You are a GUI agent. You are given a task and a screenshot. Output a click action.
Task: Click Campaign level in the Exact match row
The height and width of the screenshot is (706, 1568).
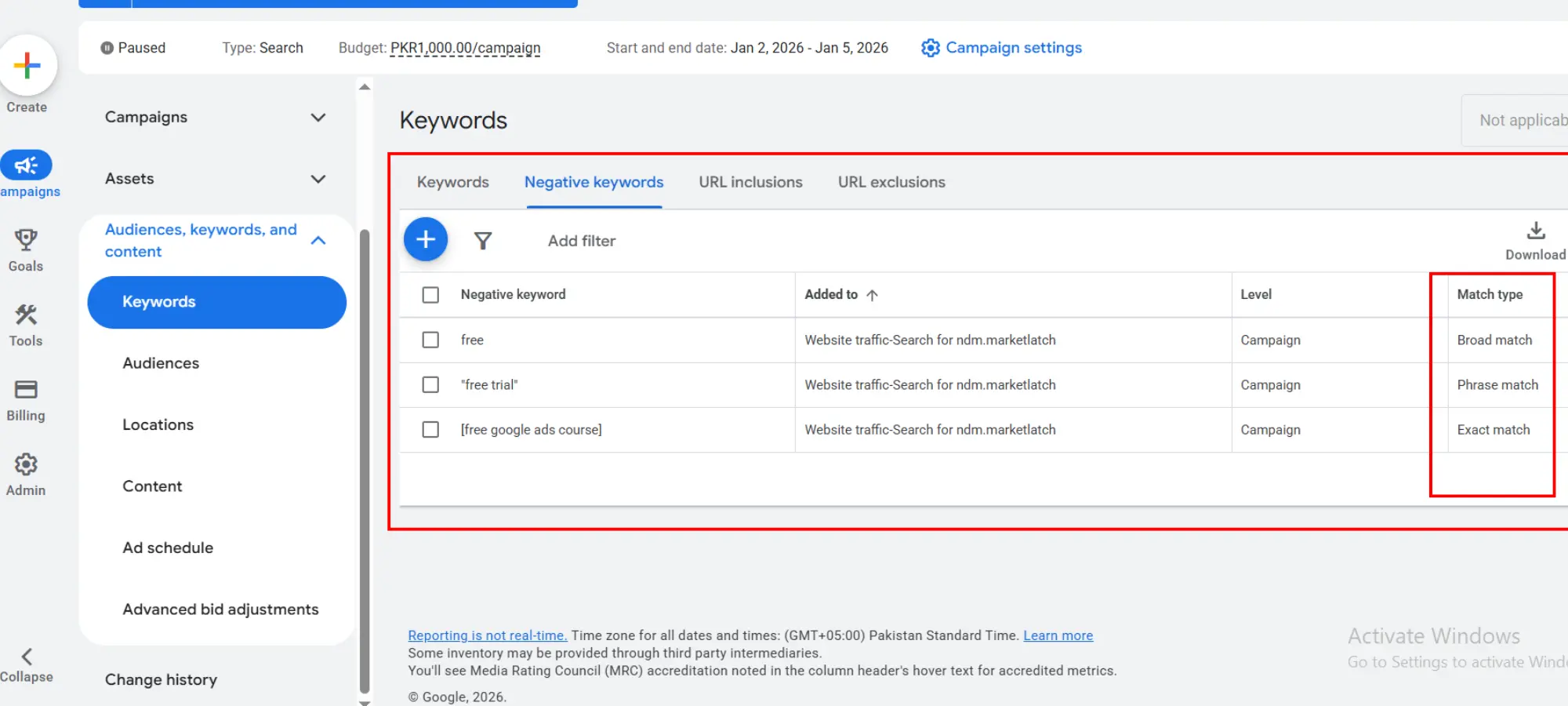(1270, 430)
